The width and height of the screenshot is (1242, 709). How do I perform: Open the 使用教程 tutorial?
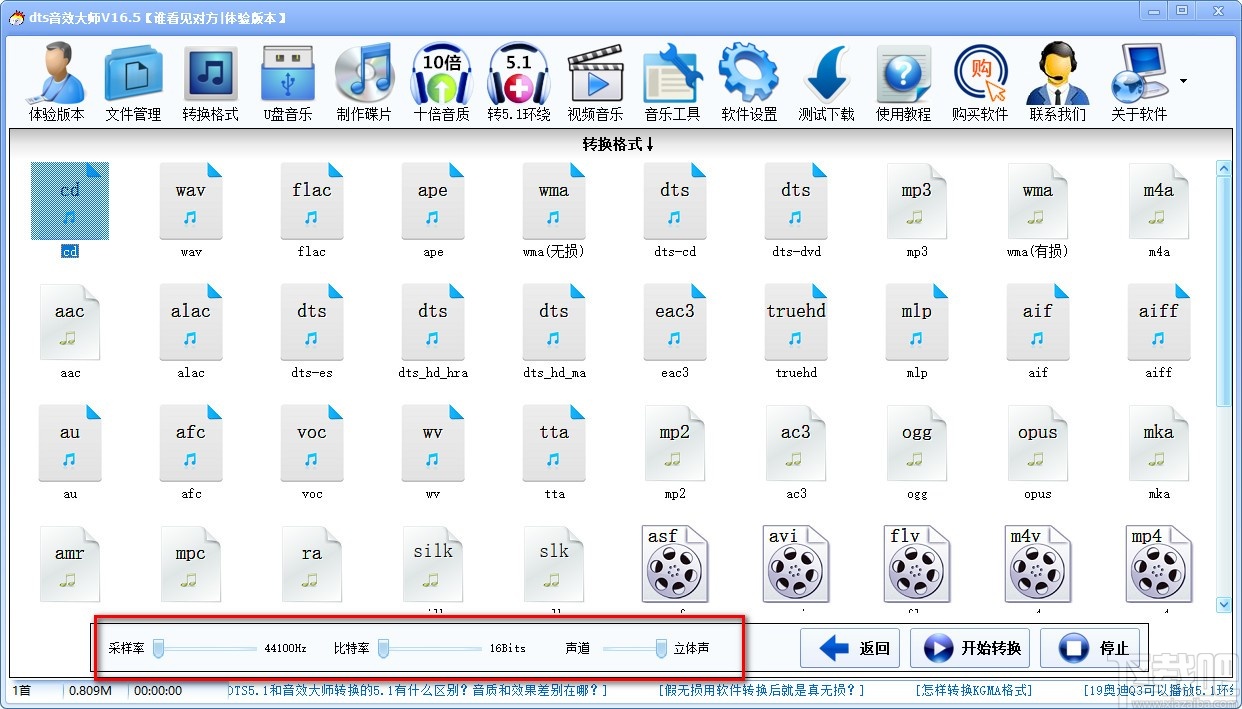903,80
